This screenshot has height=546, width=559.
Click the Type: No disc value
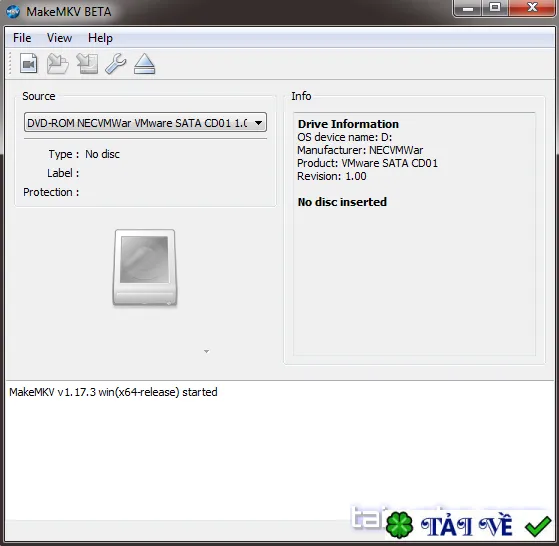coord(102,154)
